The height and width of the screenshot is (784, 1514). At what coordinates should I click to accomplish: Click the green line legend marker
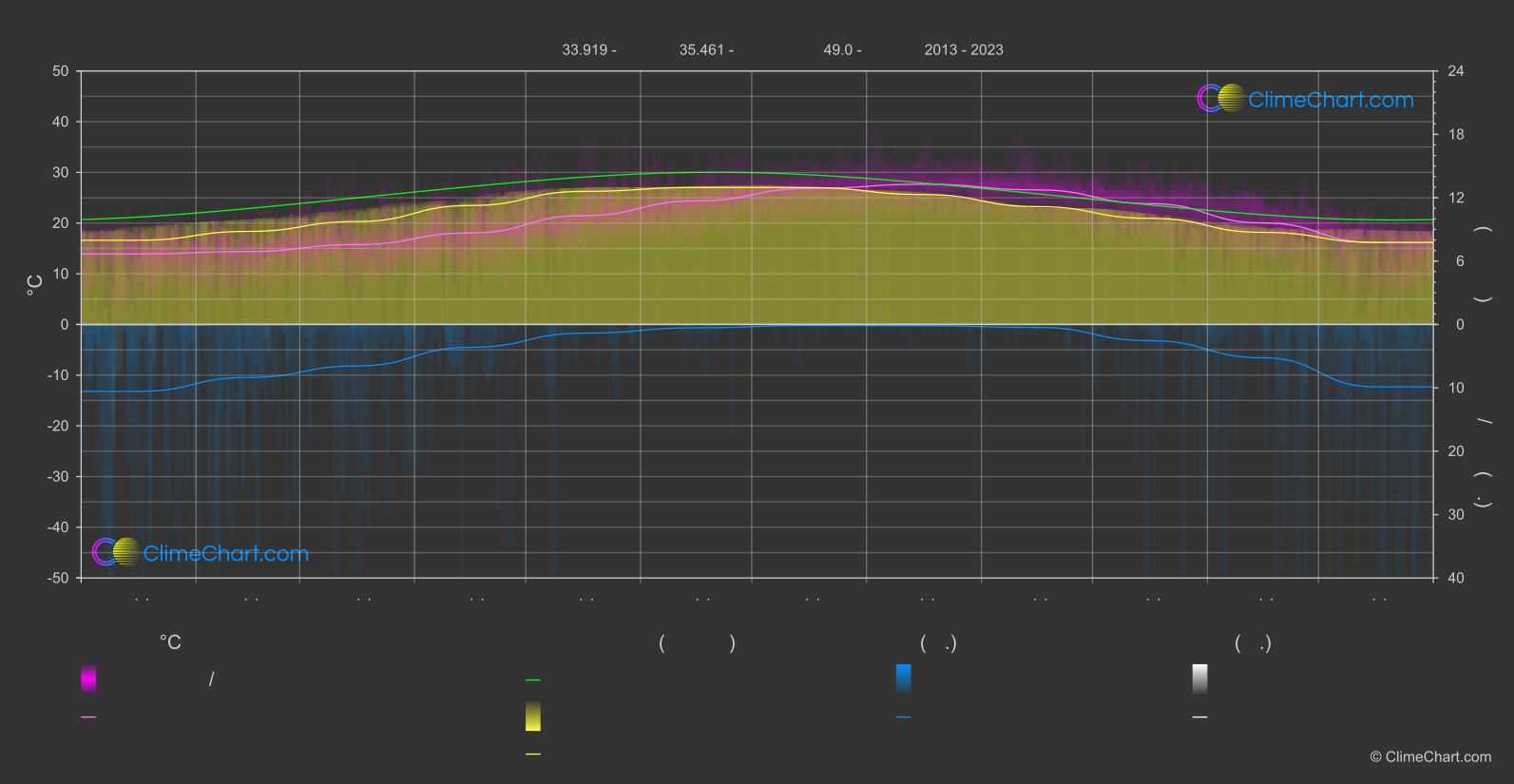(533, 680)
